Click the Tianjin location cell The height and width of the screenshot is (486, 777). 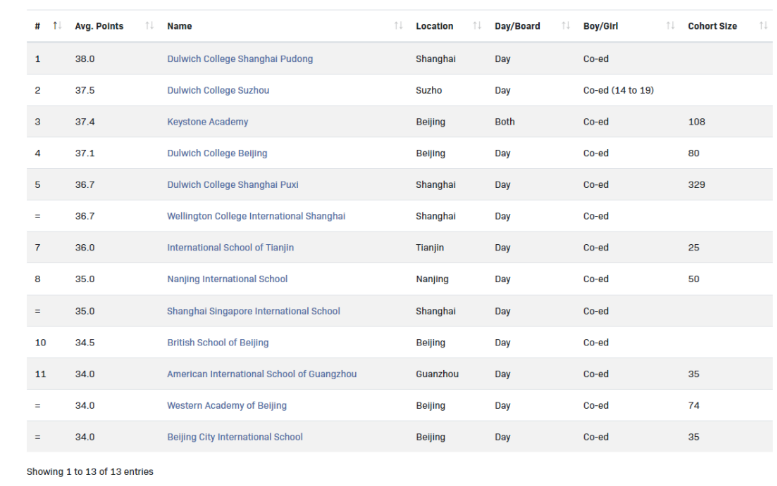[x=430, y=247]
